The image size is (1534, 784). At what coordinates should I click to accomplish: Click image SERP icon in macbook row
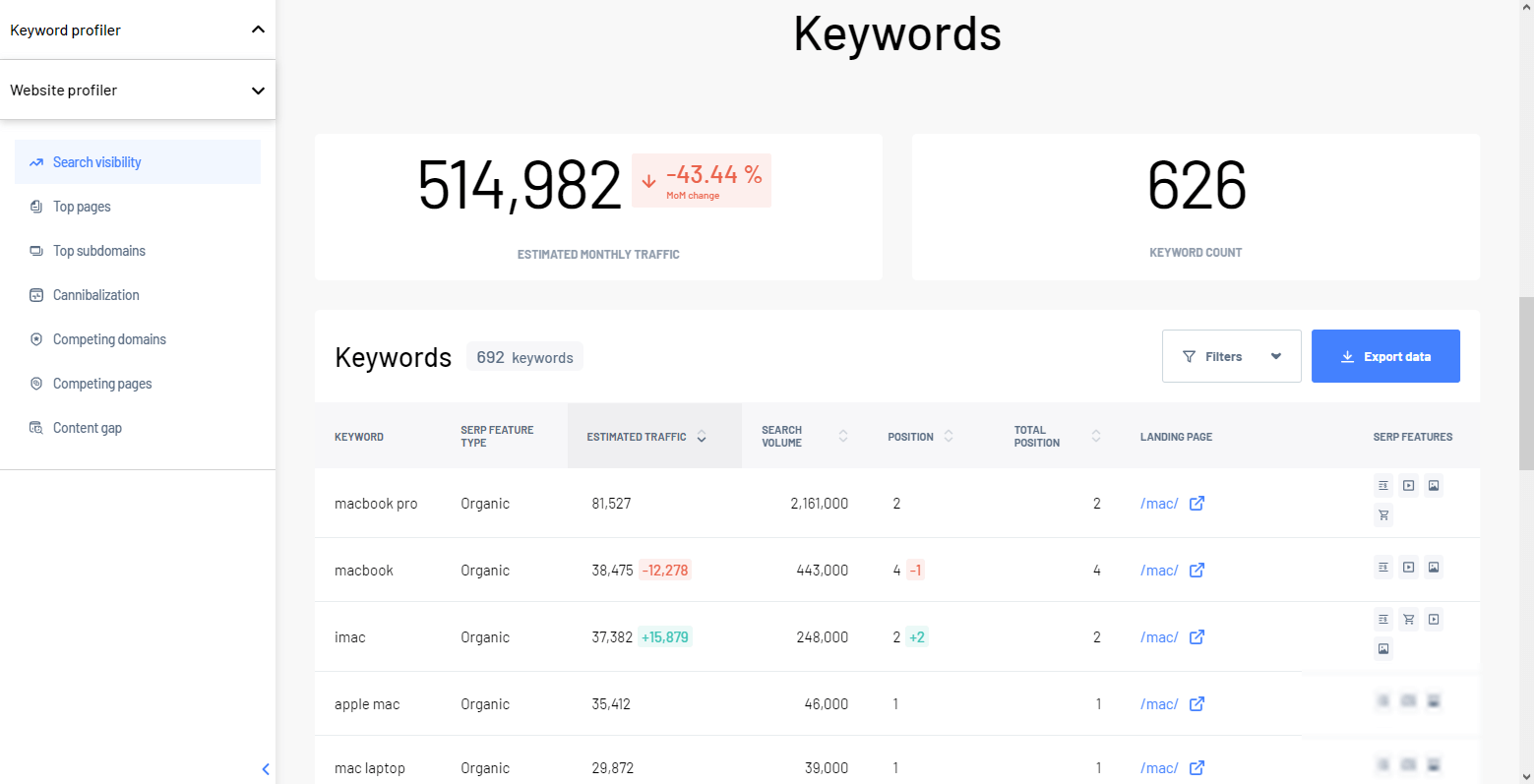[1434, 567]
